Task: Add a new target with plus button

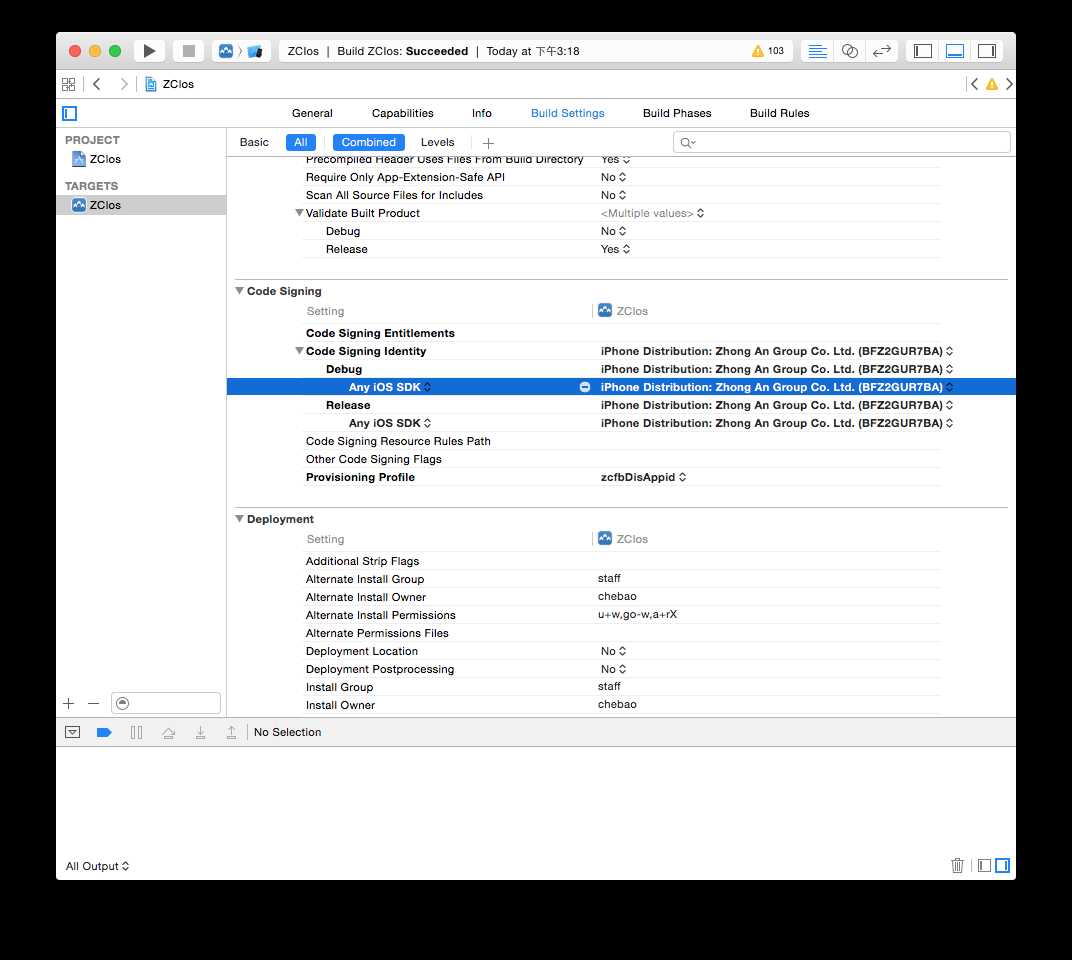Action: (x=68, y=703)
